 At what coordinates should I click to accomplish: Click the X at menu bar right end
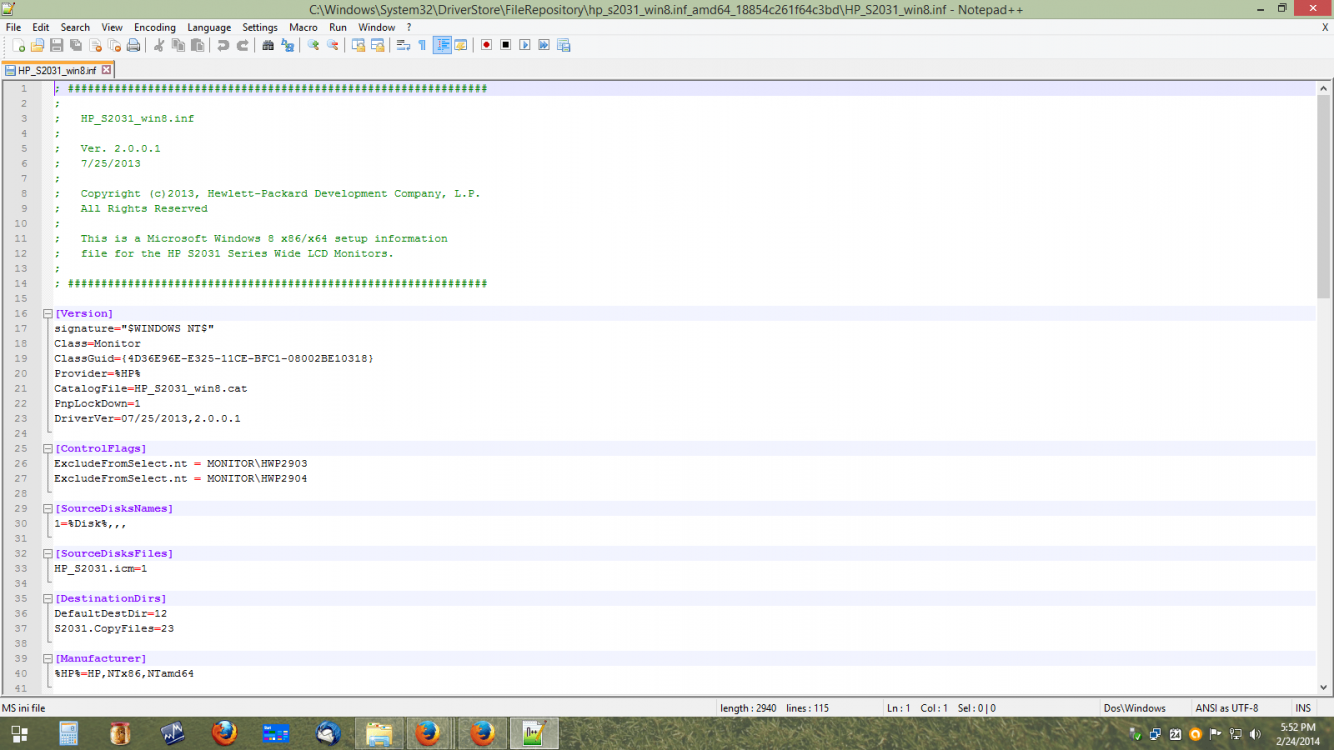(x=1325, y=27)
